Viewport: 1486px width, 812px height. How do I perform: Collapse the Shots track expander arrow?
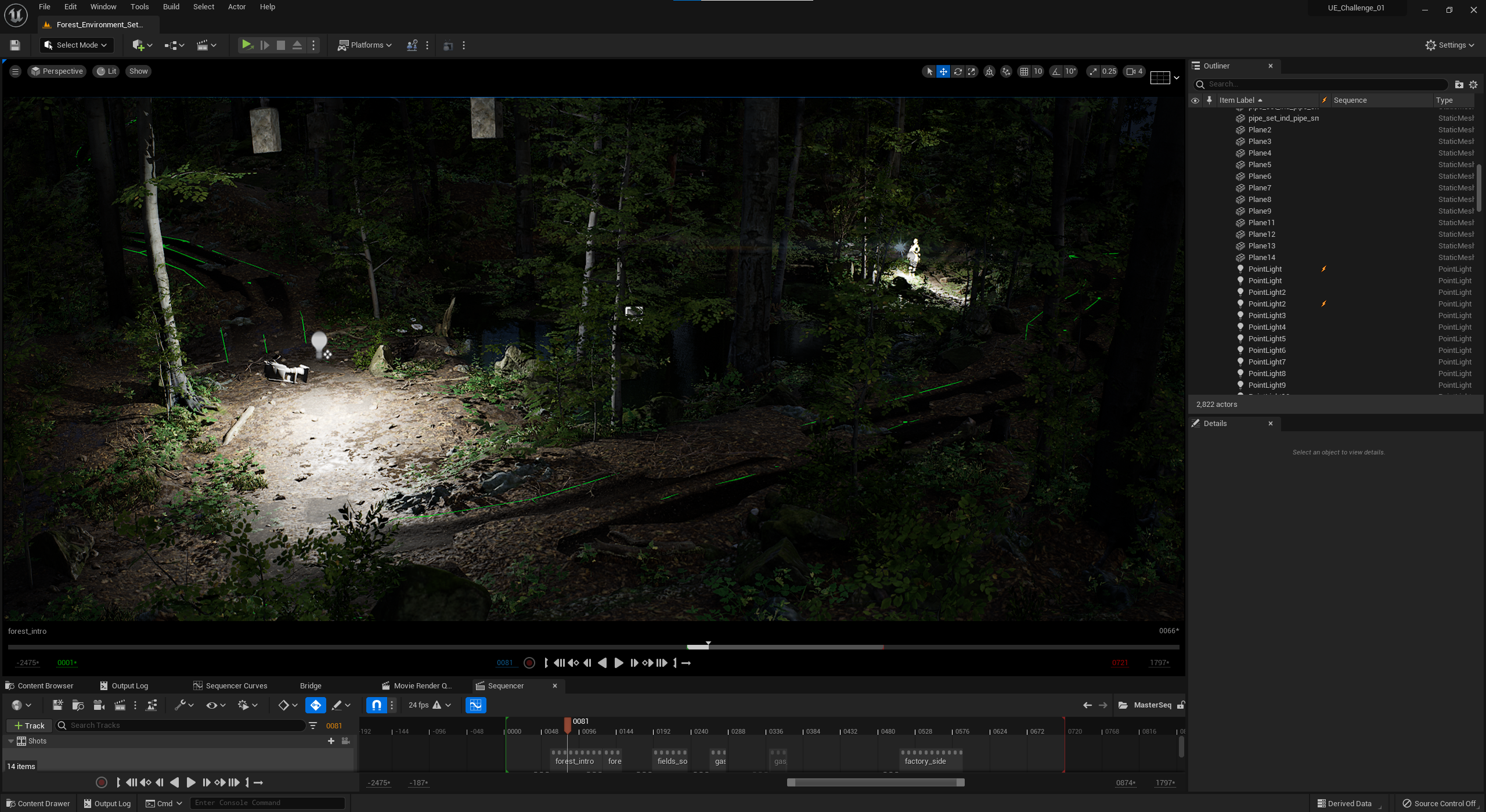[x=10, y=741]
